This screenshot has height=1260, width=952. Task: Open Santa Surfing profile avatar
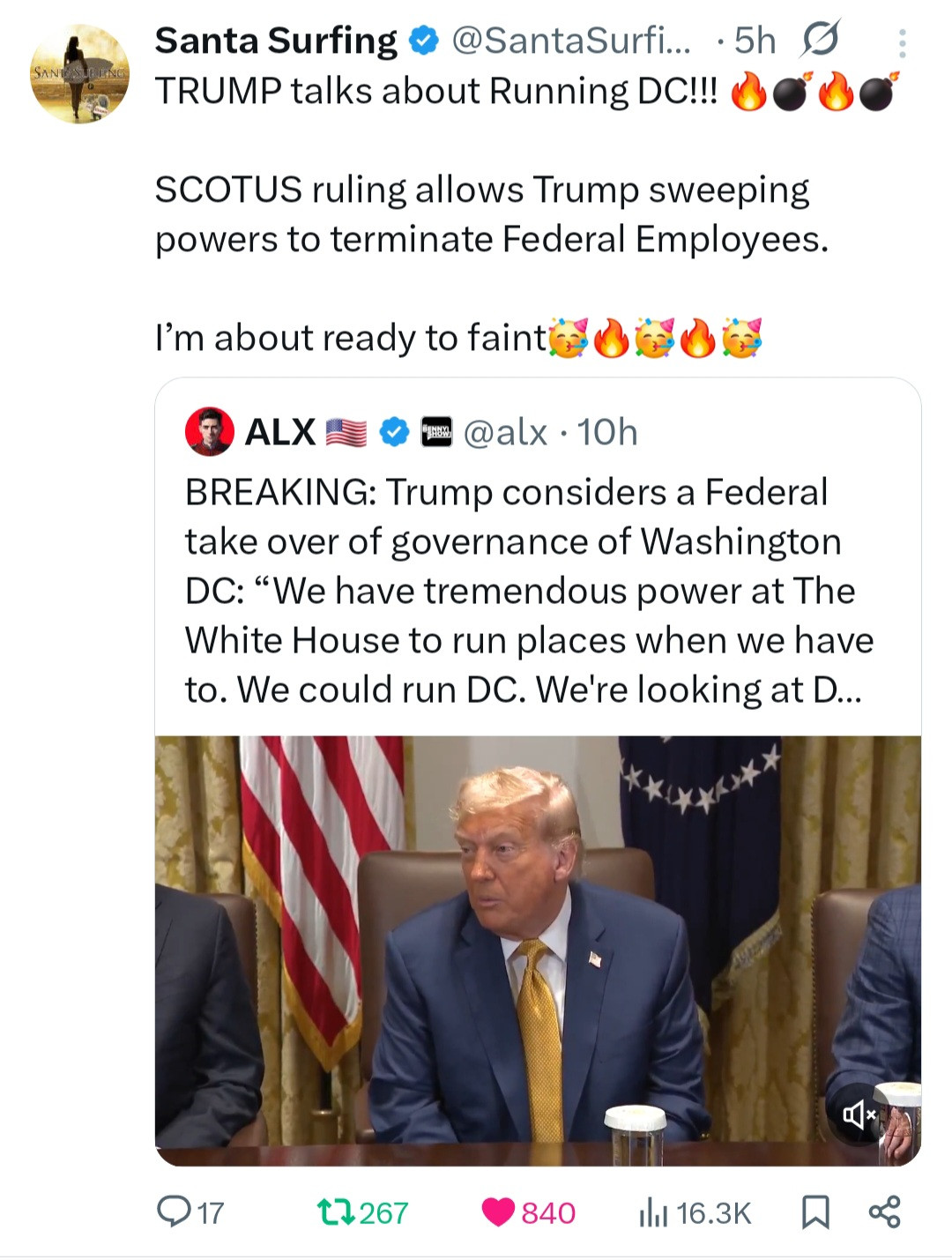[79, 74]
